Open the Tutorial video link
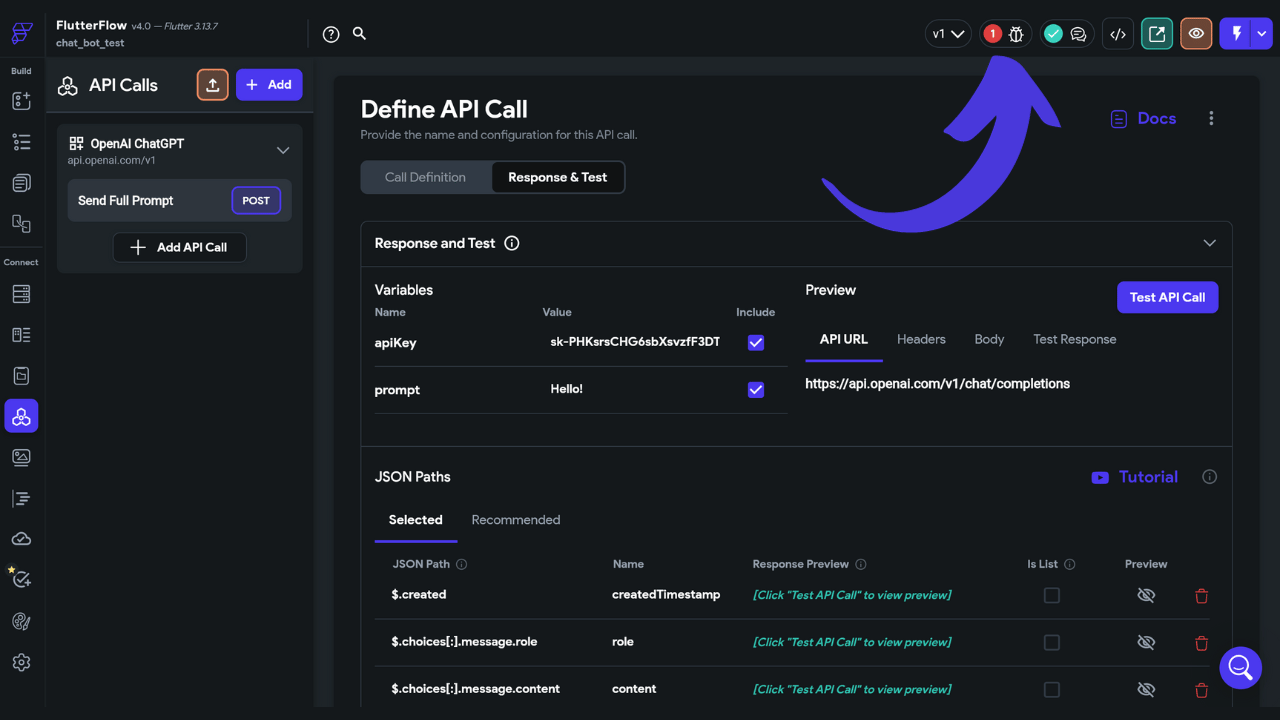Viewport: 1280px width, 720px height. 1135,477
